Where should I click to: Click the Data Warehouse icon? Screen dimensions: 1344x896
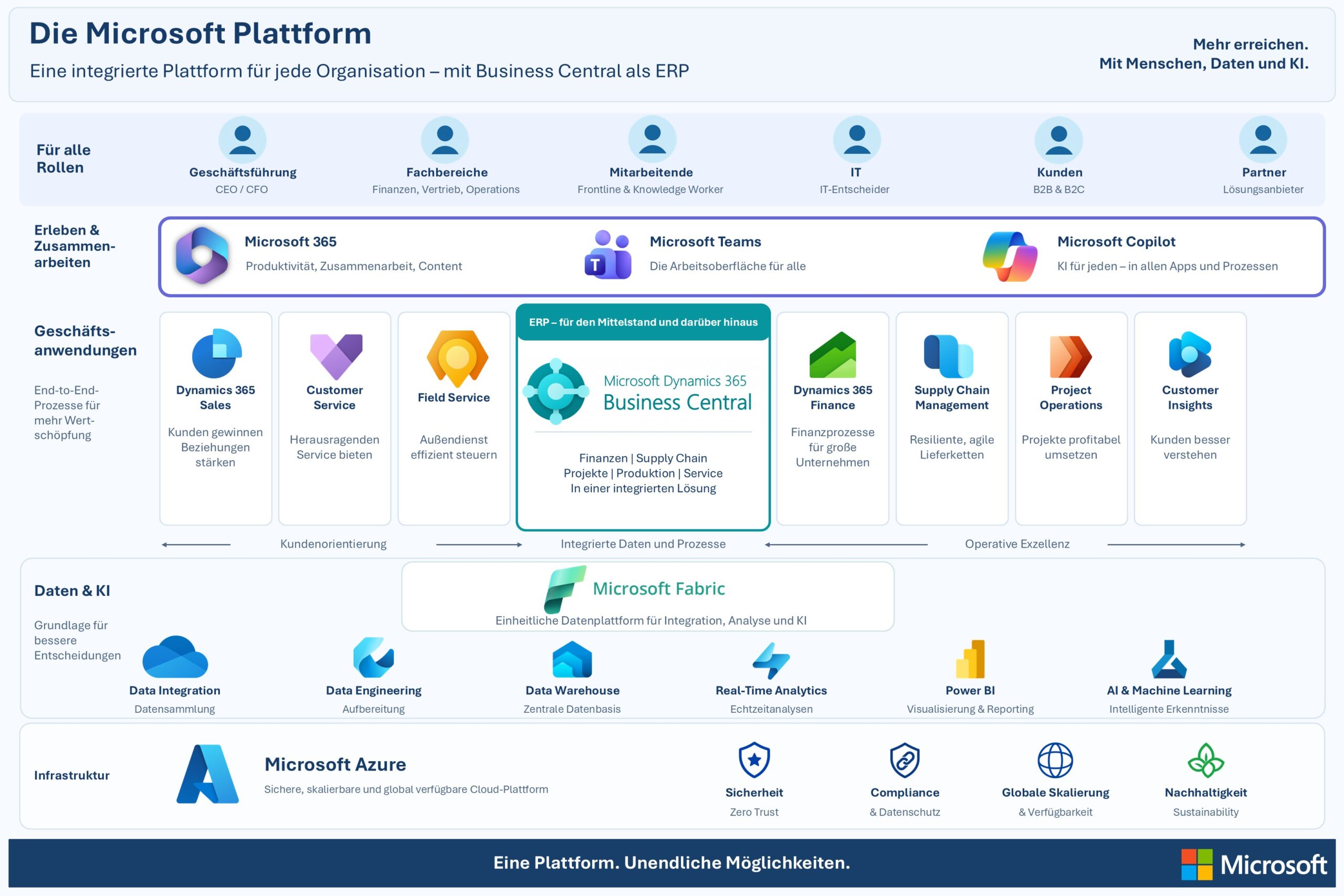572,659
